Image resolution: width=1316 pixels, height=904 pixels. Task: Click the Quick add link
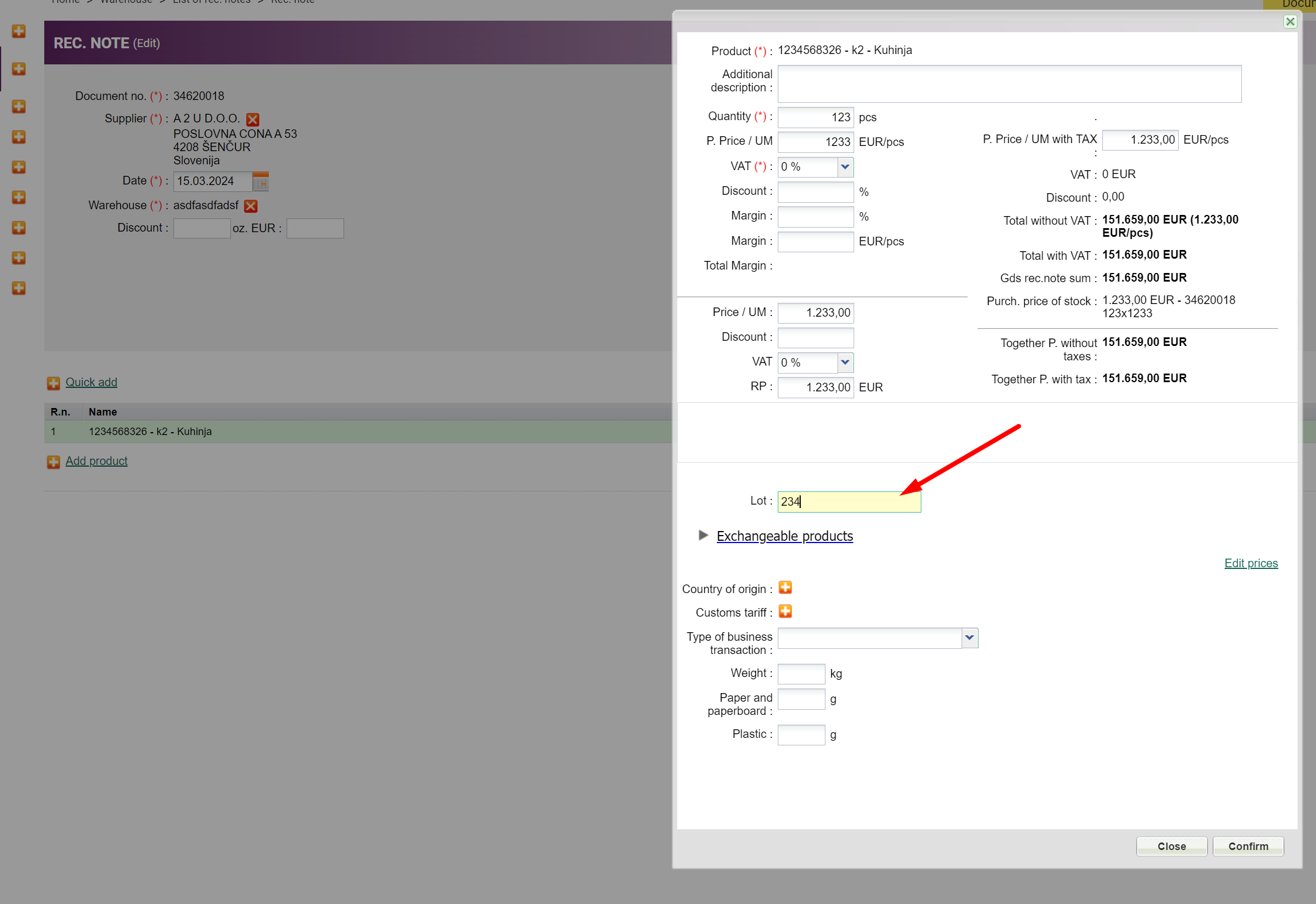(91, 382)
